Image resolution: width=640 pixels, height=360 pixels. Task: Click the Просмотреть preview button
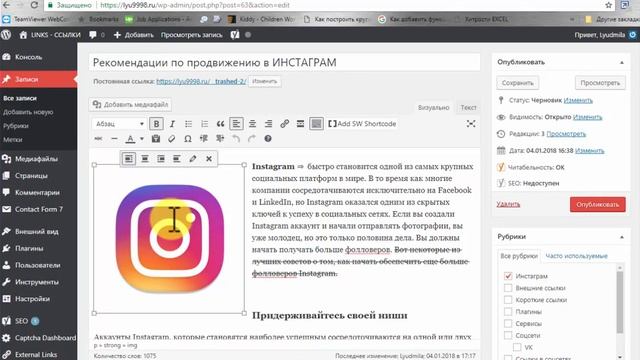click(600, 83)
